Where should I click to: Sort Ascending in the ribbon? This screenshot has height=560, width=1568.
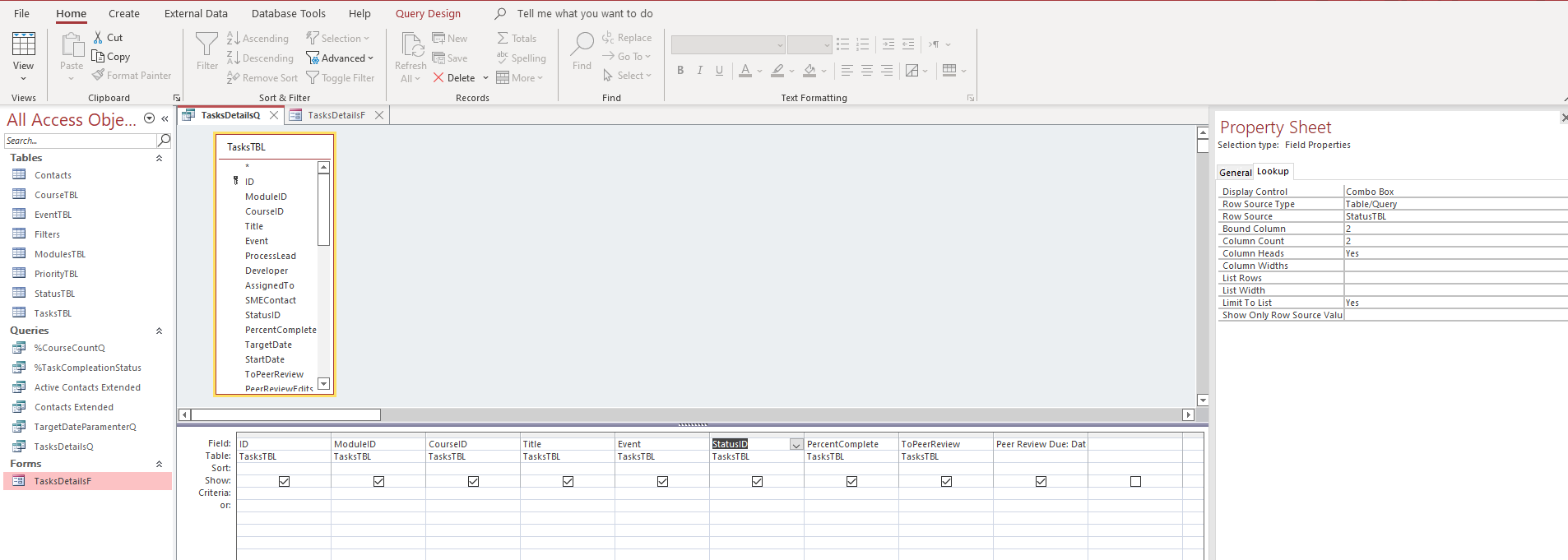coord(257,39)
